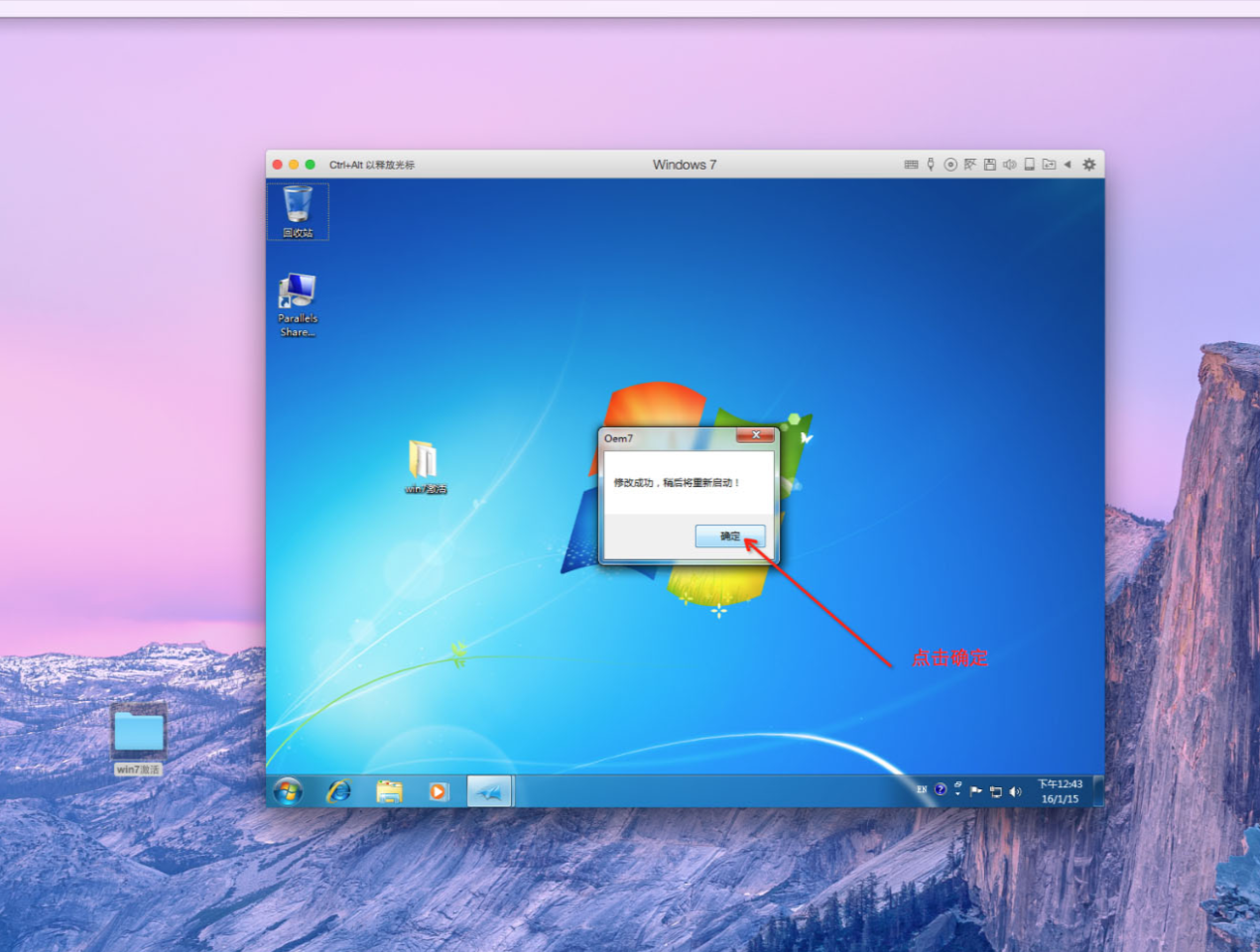Viewport: 1260px width, 952px height.
Task: Click the tablet device icon in title bar
Action: (x=1029, y=165)
